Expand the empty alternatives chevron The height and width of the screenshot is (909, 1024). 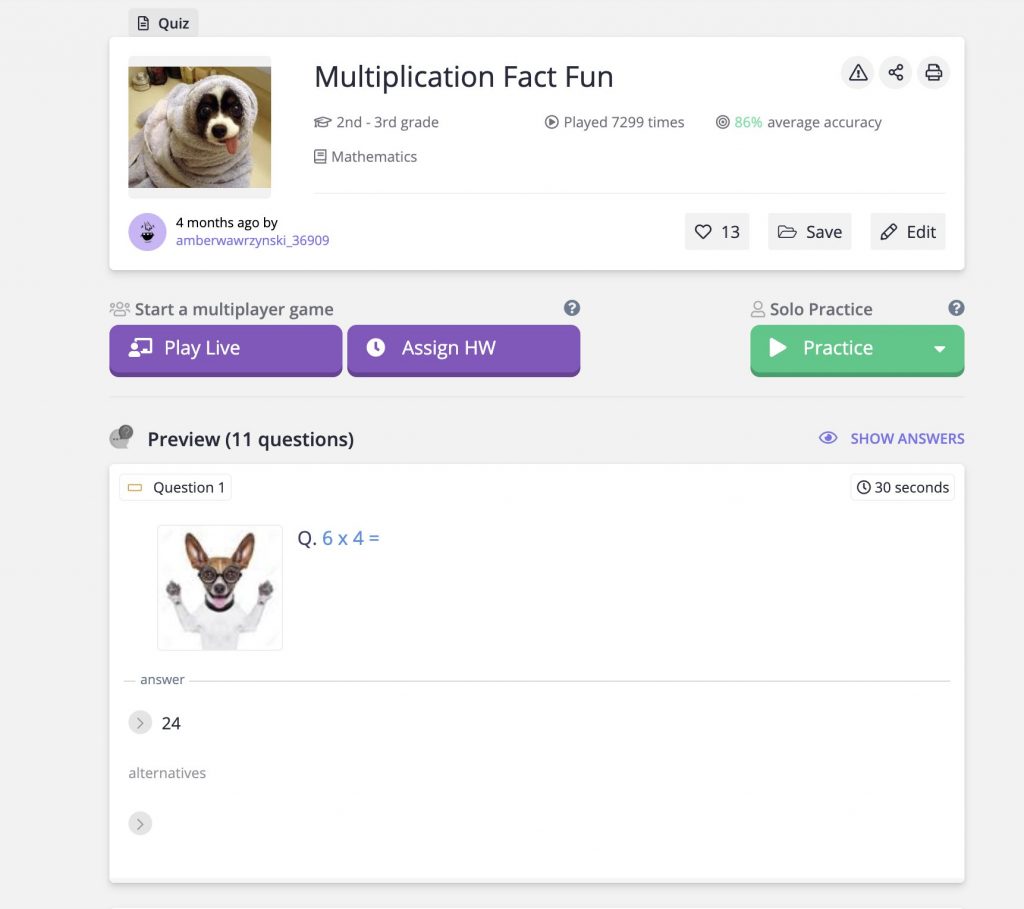[x=140, y=823]
